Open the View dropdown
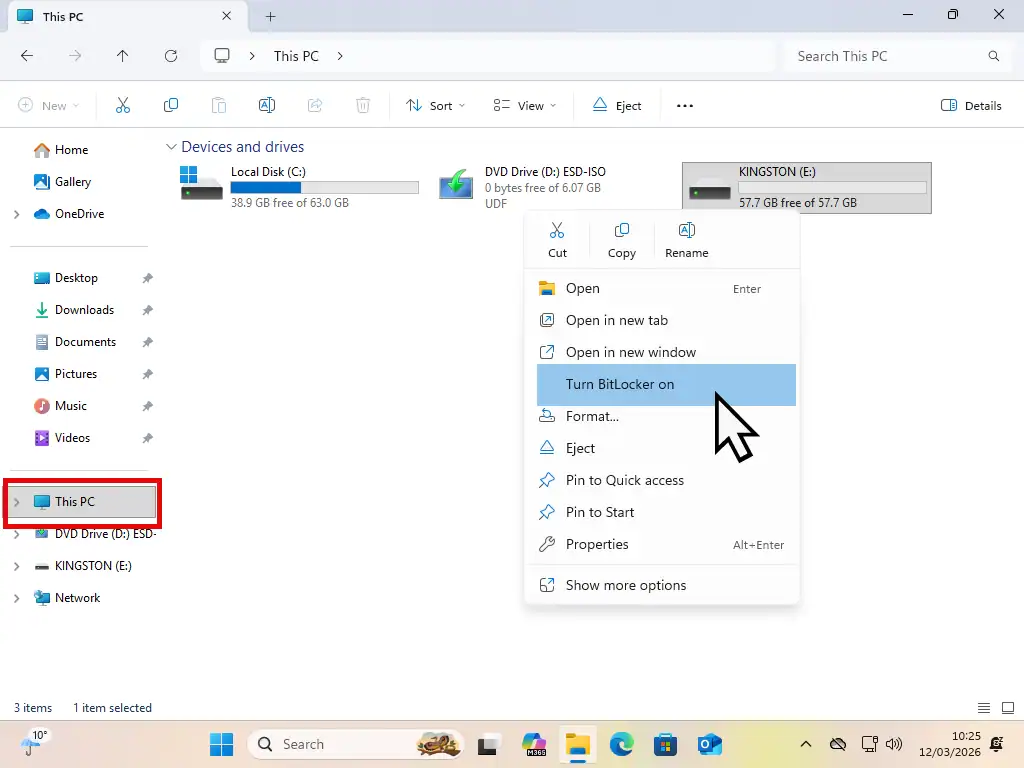Image resolution: width=1024 pixels, height=768 pixels. click(x=522, y=105)
